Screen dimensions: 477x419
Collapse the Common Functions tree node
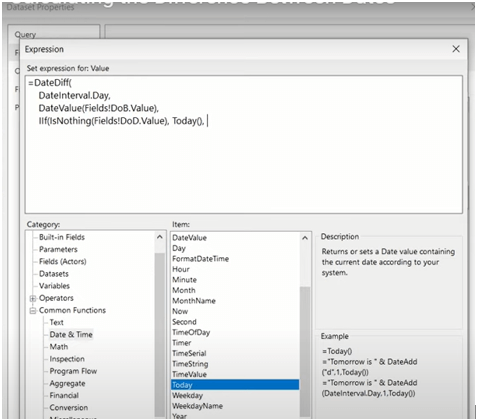(x=33, y=311)
